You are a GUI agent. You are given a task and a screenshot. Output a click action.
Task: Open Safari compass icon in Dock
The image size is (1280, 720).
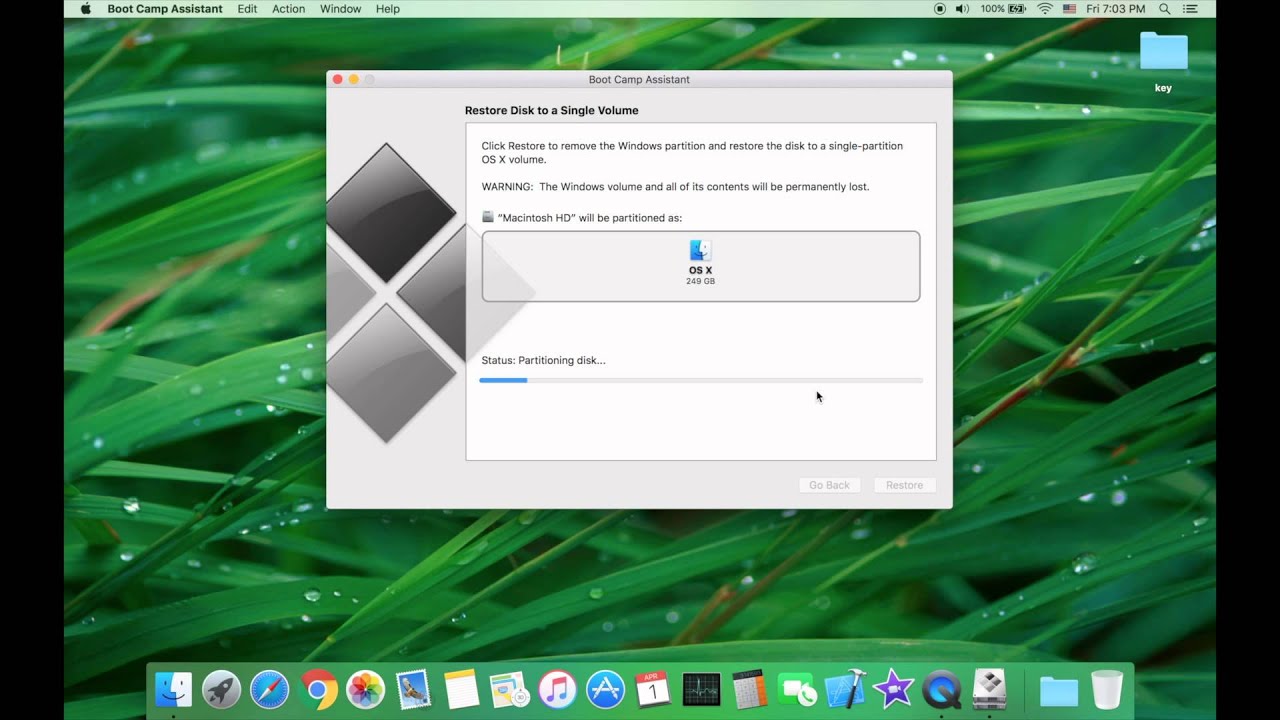(269, 690)
